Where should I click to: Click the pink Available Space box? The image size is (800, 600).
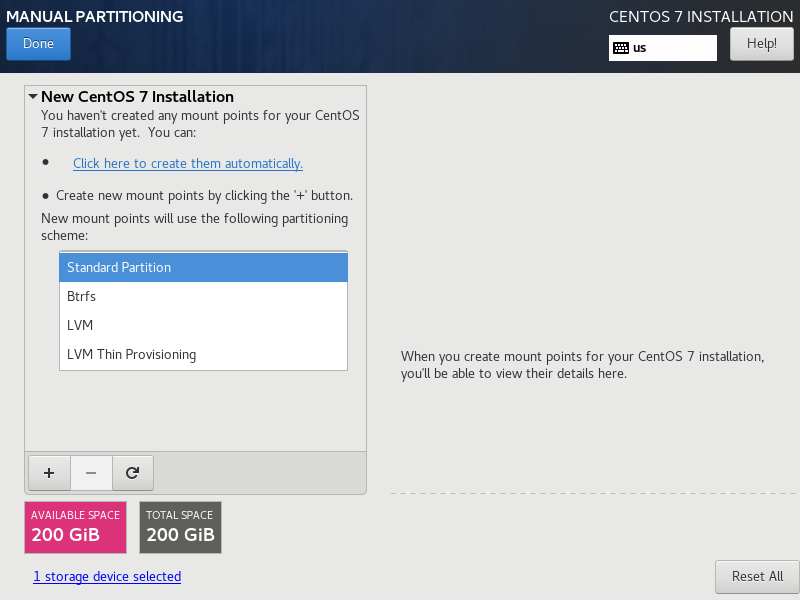(x=76, y=527)
